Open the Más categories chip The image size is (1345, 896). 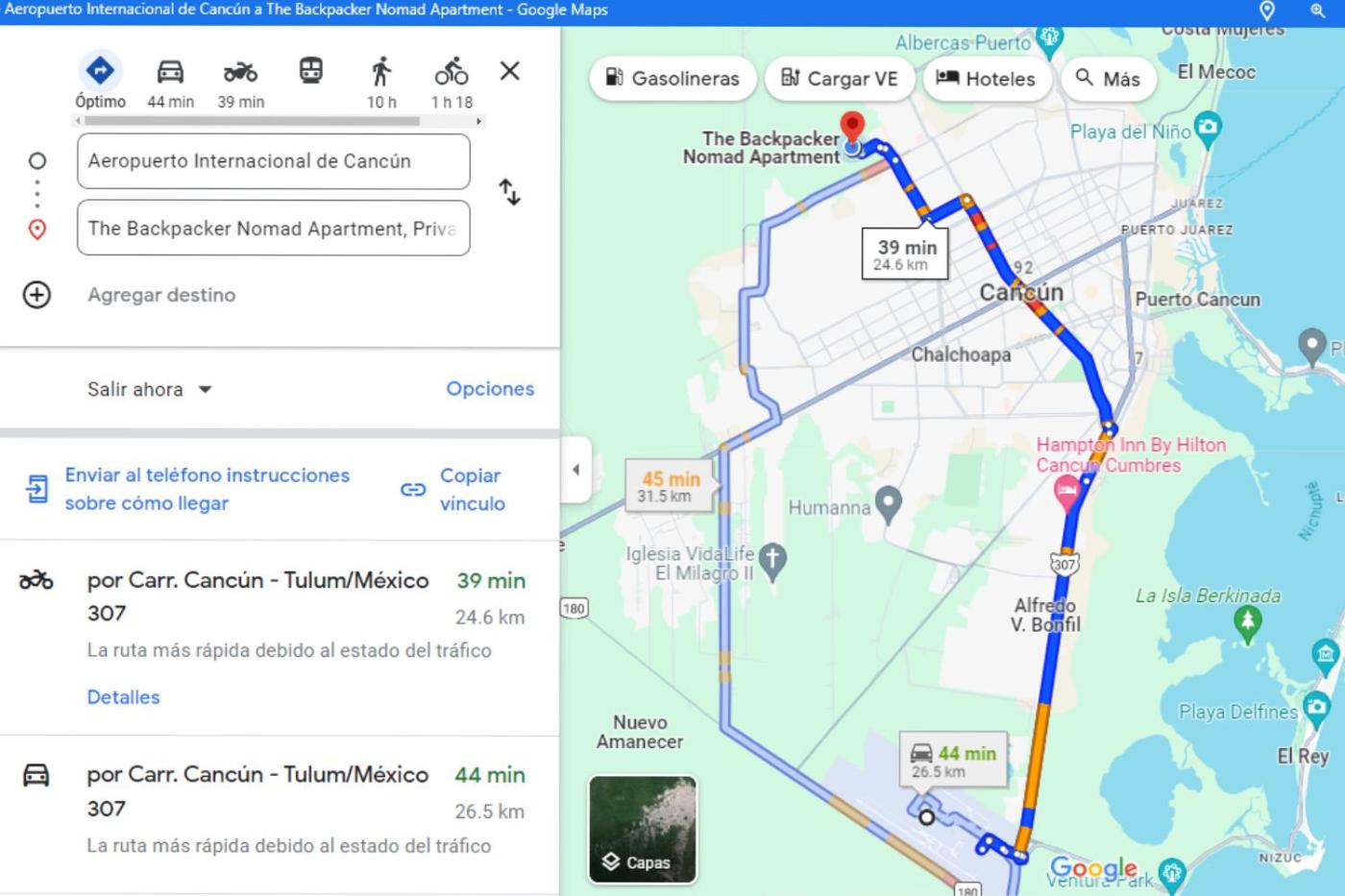point(1108,79)
